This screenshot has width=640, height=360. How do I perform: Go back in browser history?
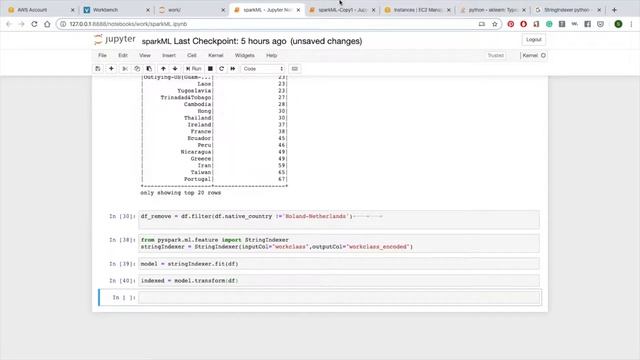[9, 24]
